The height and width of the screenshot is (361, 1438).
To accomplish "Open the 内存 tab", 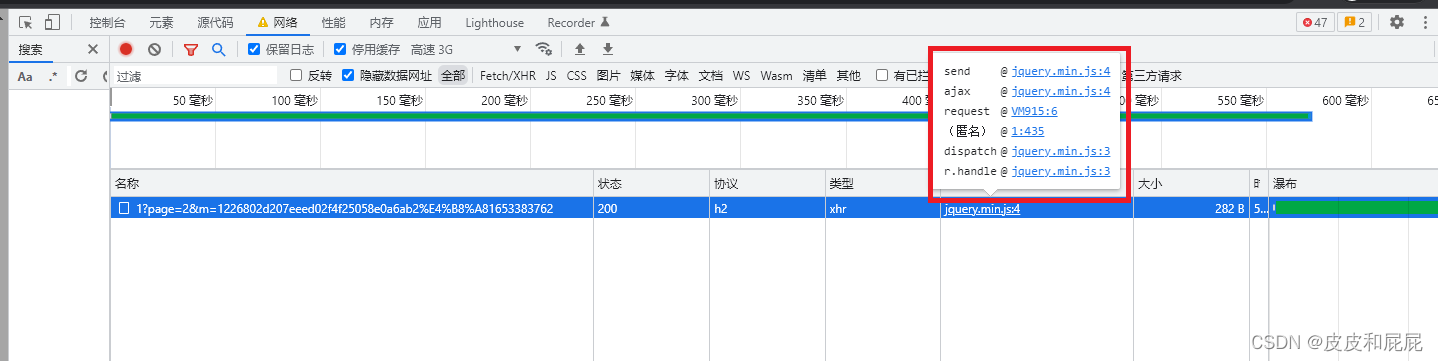I will pyautogui.click(x=381, y=22).
